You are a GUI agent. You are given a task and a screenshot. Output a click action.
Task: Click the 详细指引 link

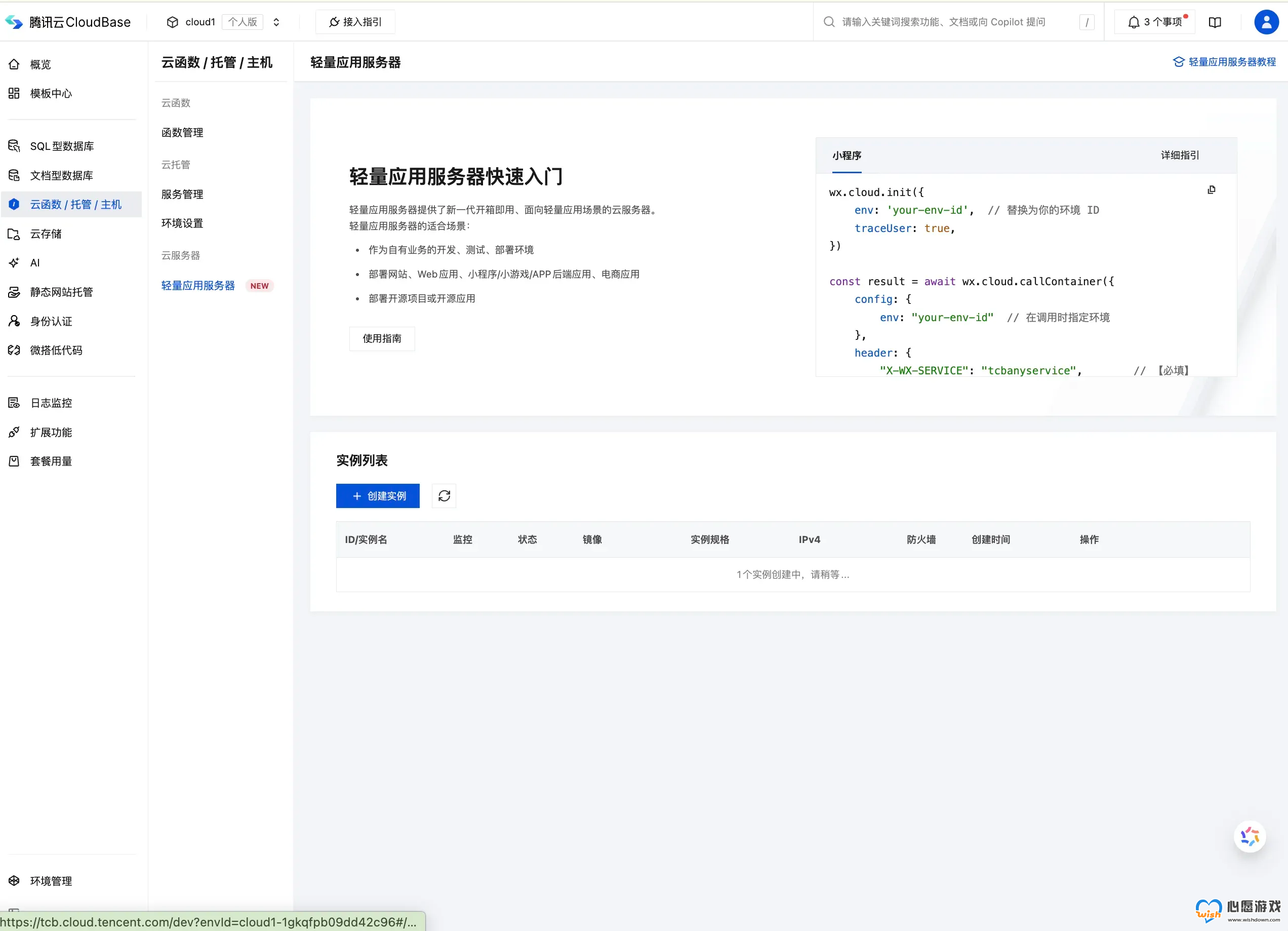point(1180,155)
